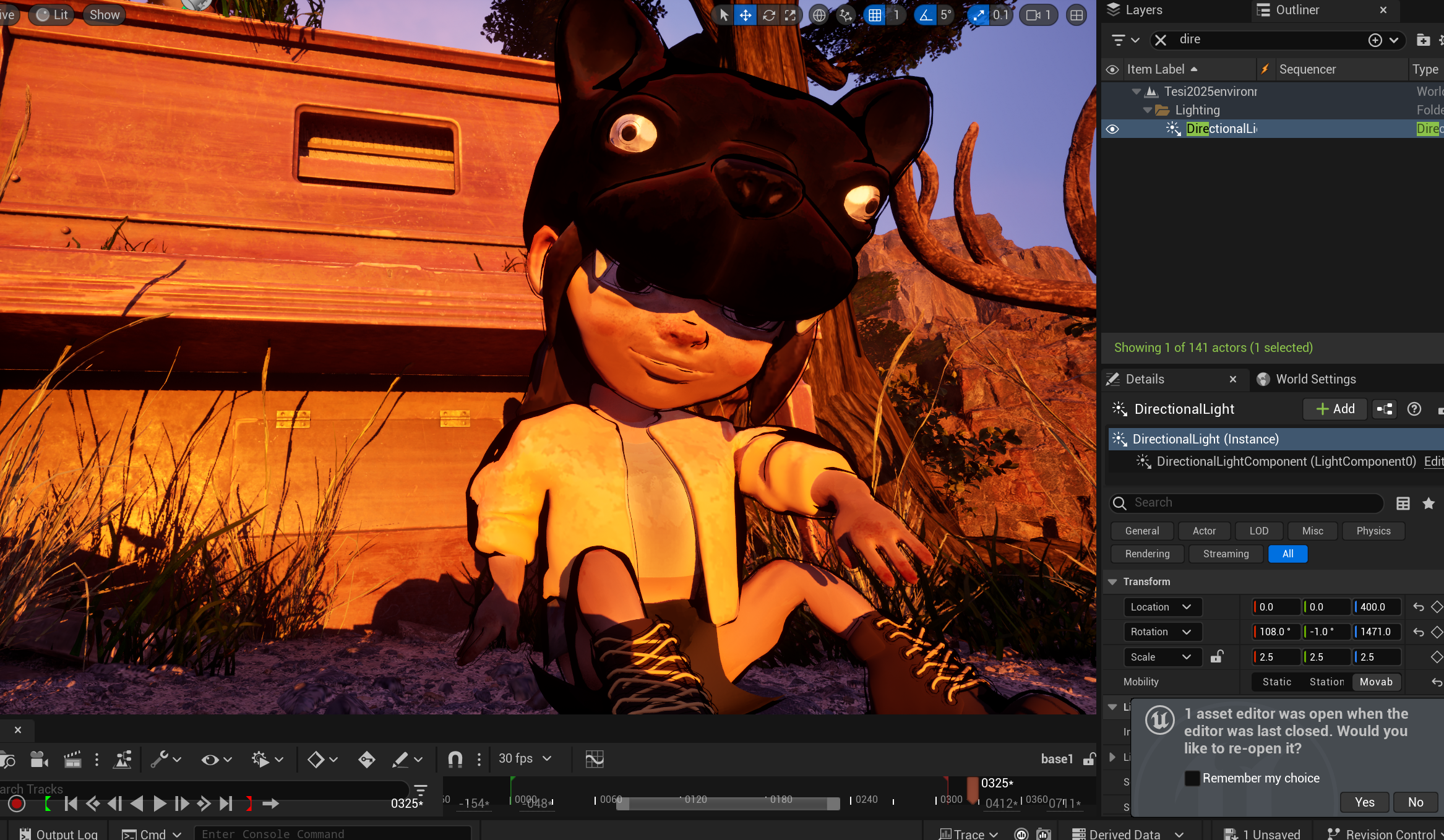Open the Lit view mode menu
Image resolution: width=1444 pixels, height=840 pixels.
point(52,15)
